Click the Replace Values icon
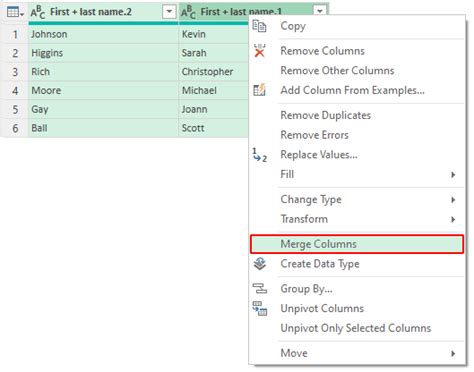The height and width of the screenshot is (372, 474). click(x=259, y=155)
